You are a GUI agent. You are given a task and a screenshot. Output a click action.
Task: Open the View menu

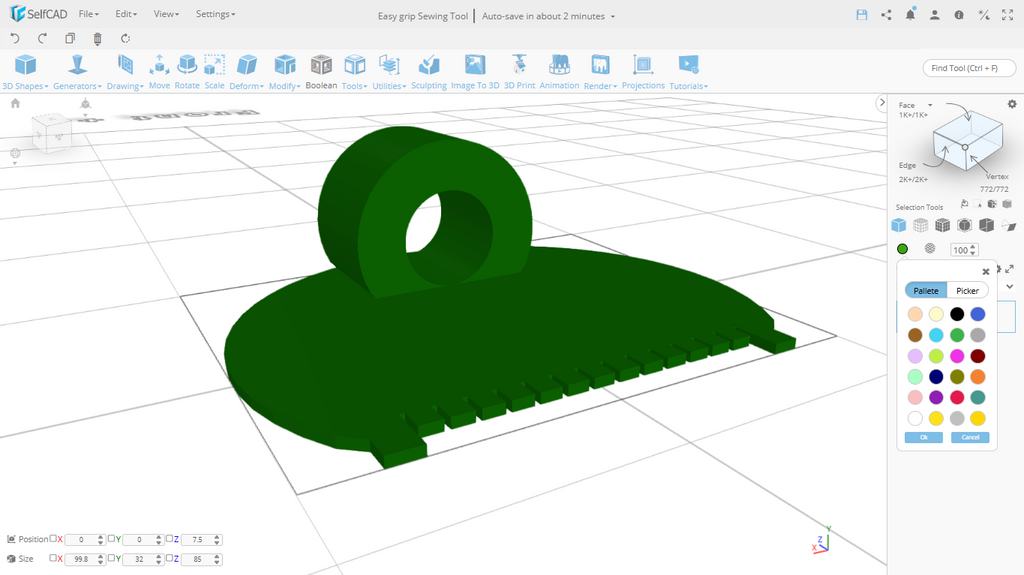tap(166, 14)
